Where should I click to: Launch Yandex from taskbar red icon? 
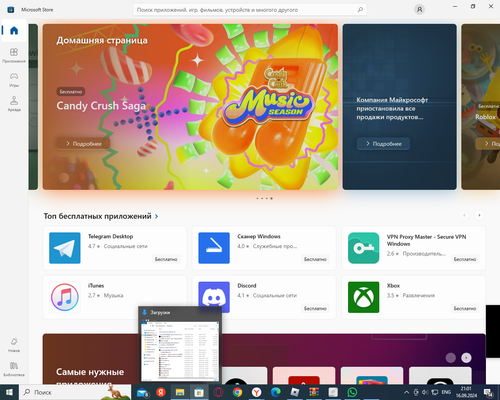tap(161, 392)
